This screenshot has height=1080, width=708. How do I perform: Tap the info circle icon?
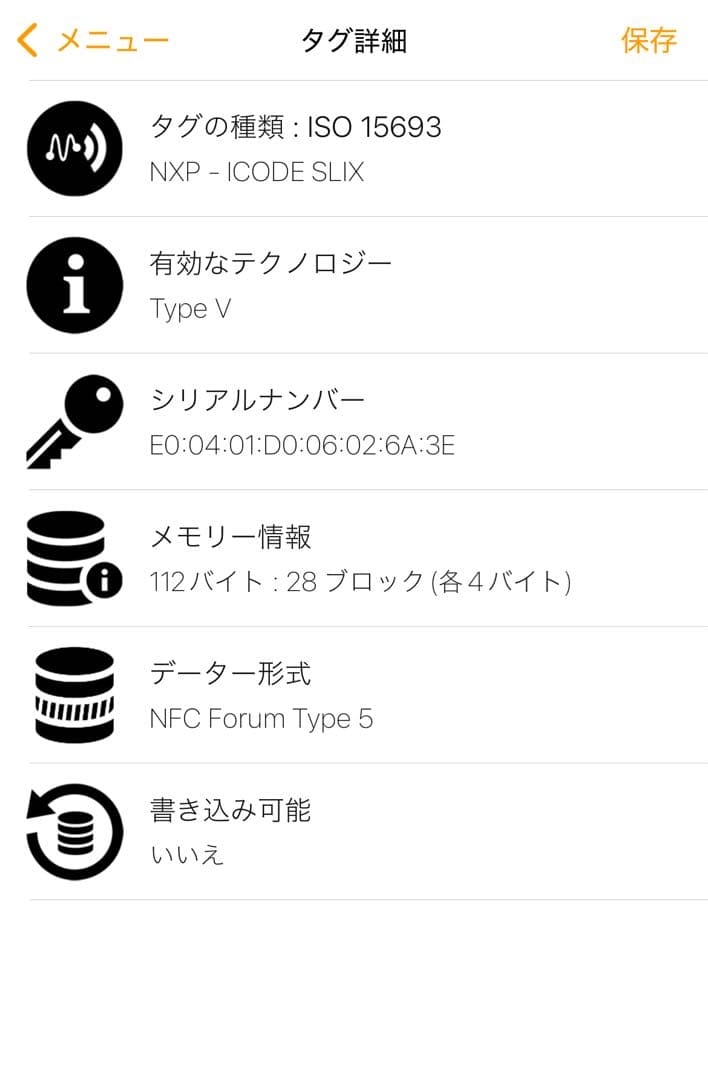(x=75, y=285)
